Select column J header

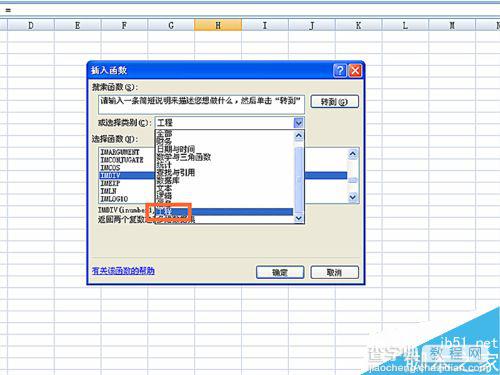point(312,25)
